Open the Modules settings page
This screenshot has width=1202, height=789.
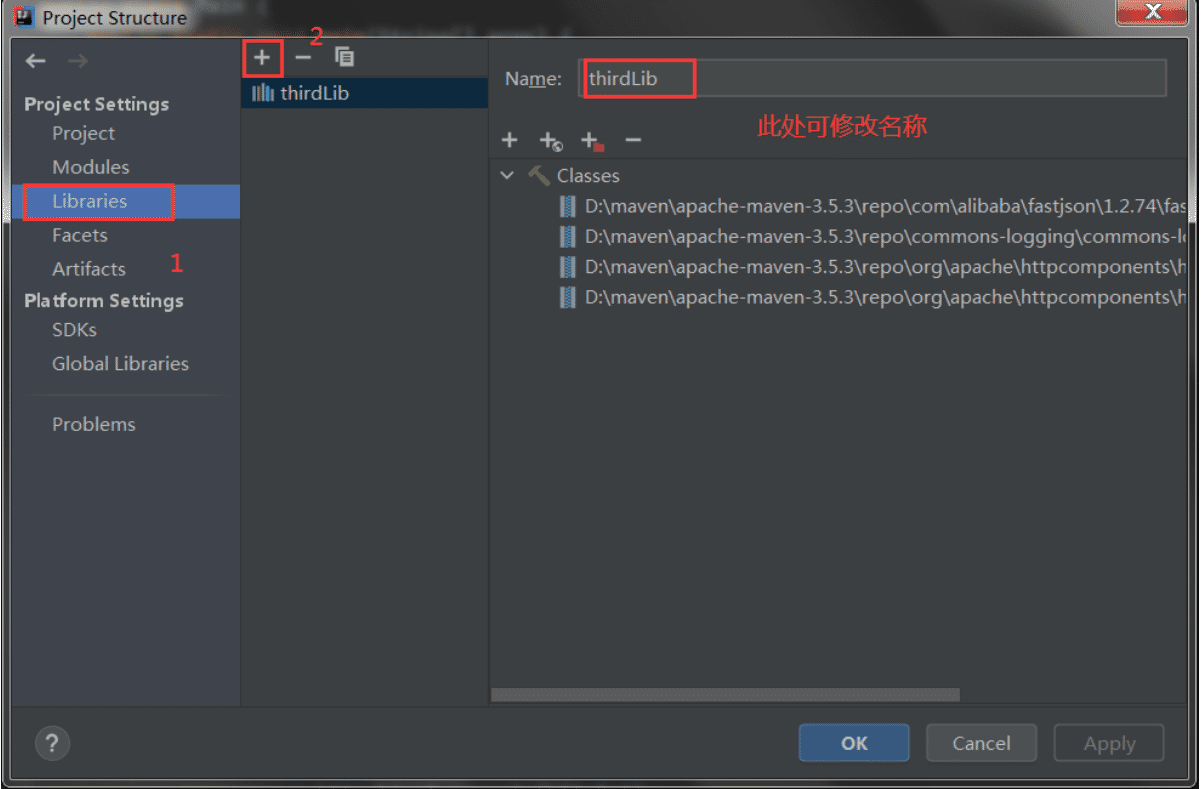91,167
